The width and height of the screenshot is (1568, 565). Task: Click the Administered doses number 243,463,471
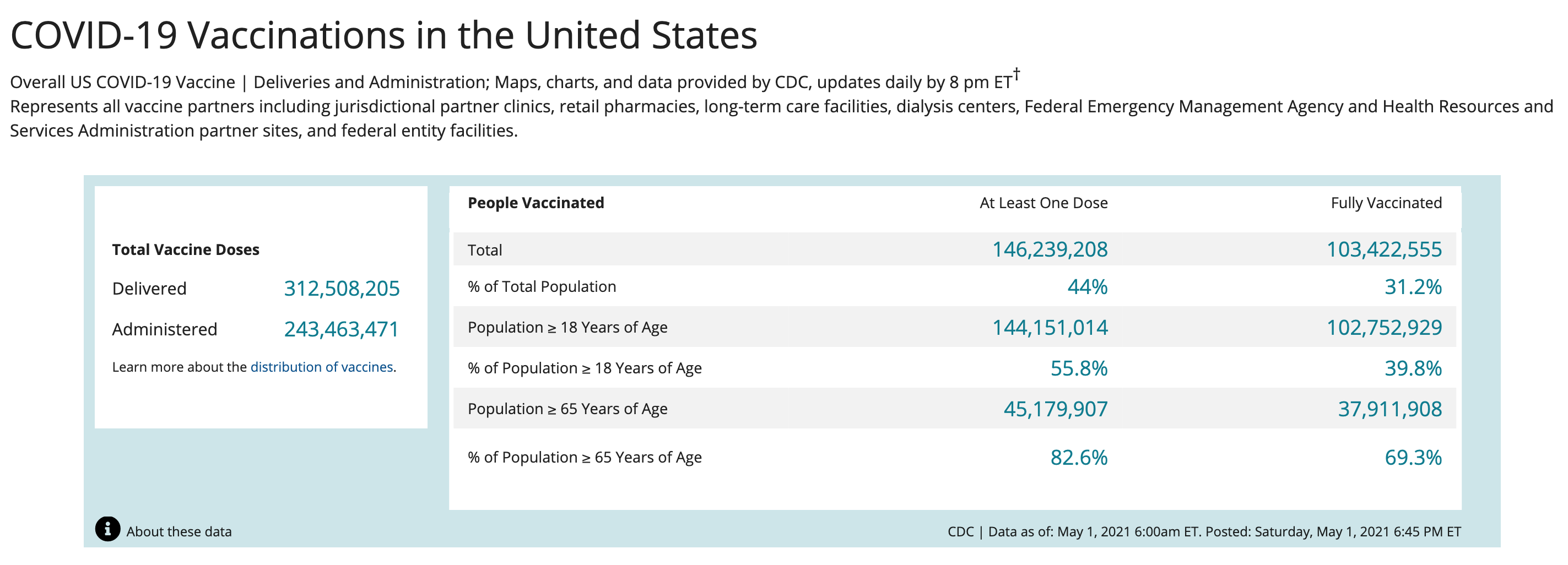click(342, 329)
